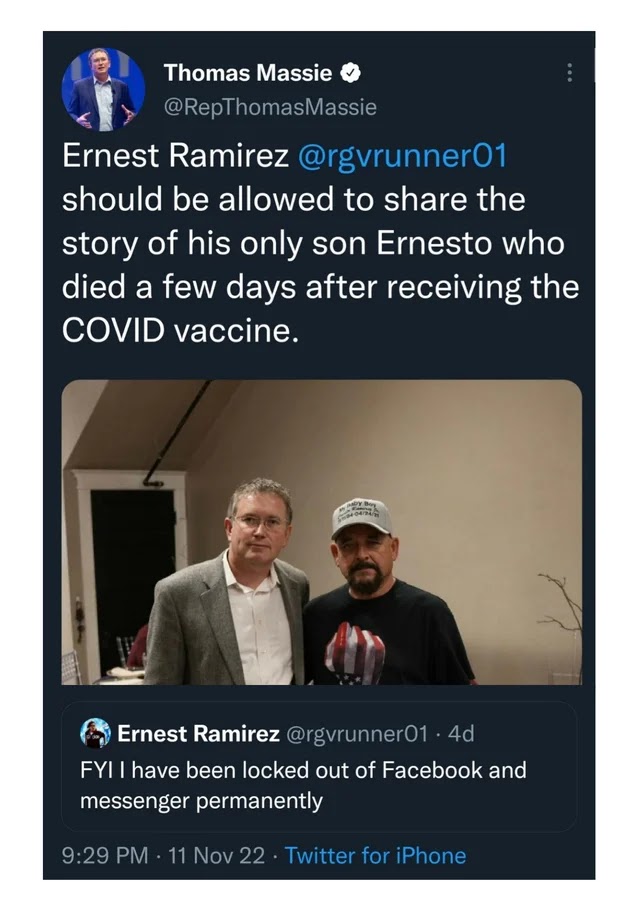Image resolution: width=640 pixels, height=914 pixels.
Task: Click the words "COVID vaccine" in the tweet
Action: (180, 331)
